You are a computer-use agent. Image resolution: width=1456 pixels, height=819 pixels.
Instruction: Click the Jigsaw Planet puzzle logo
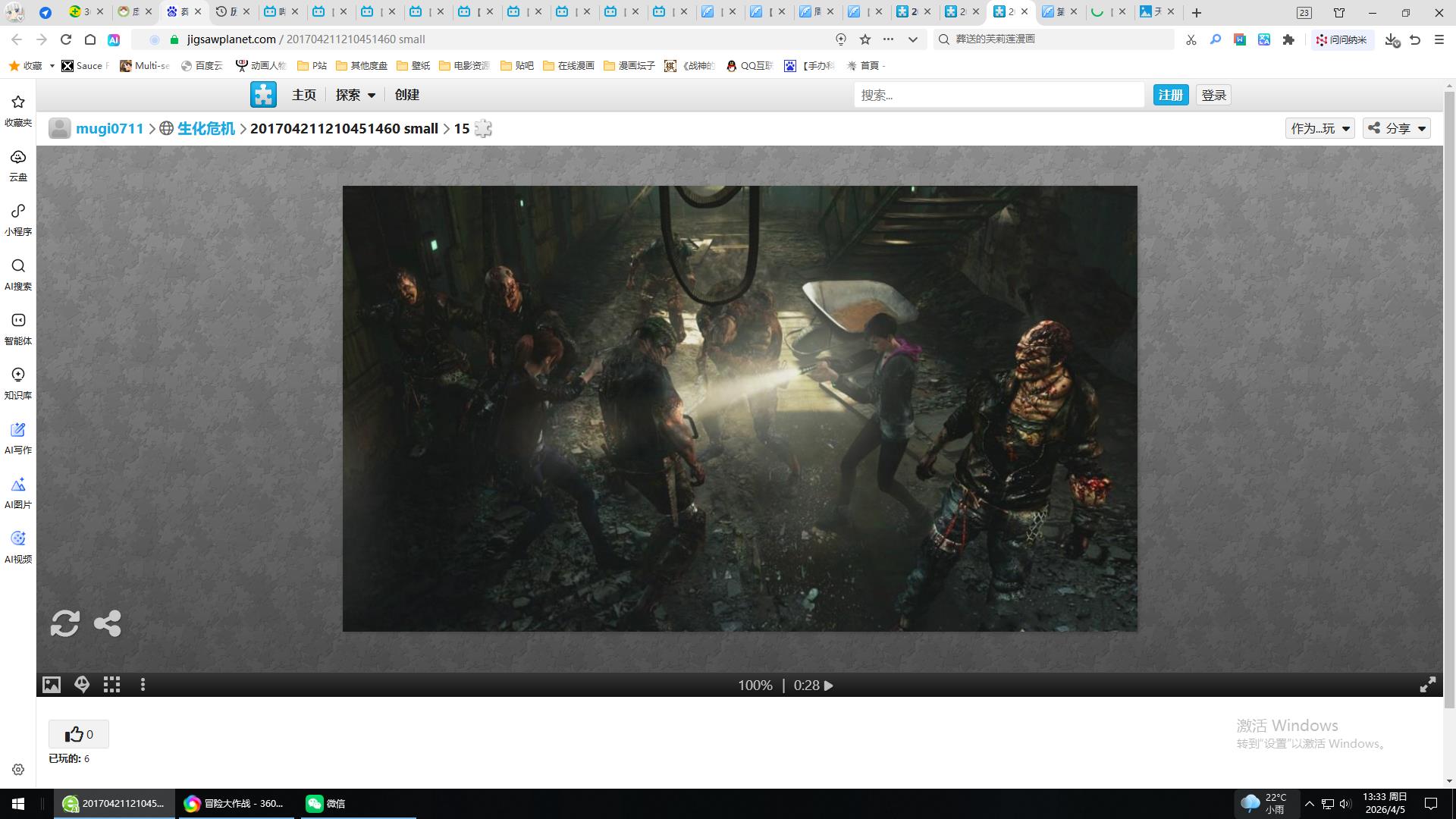[263, 95]
